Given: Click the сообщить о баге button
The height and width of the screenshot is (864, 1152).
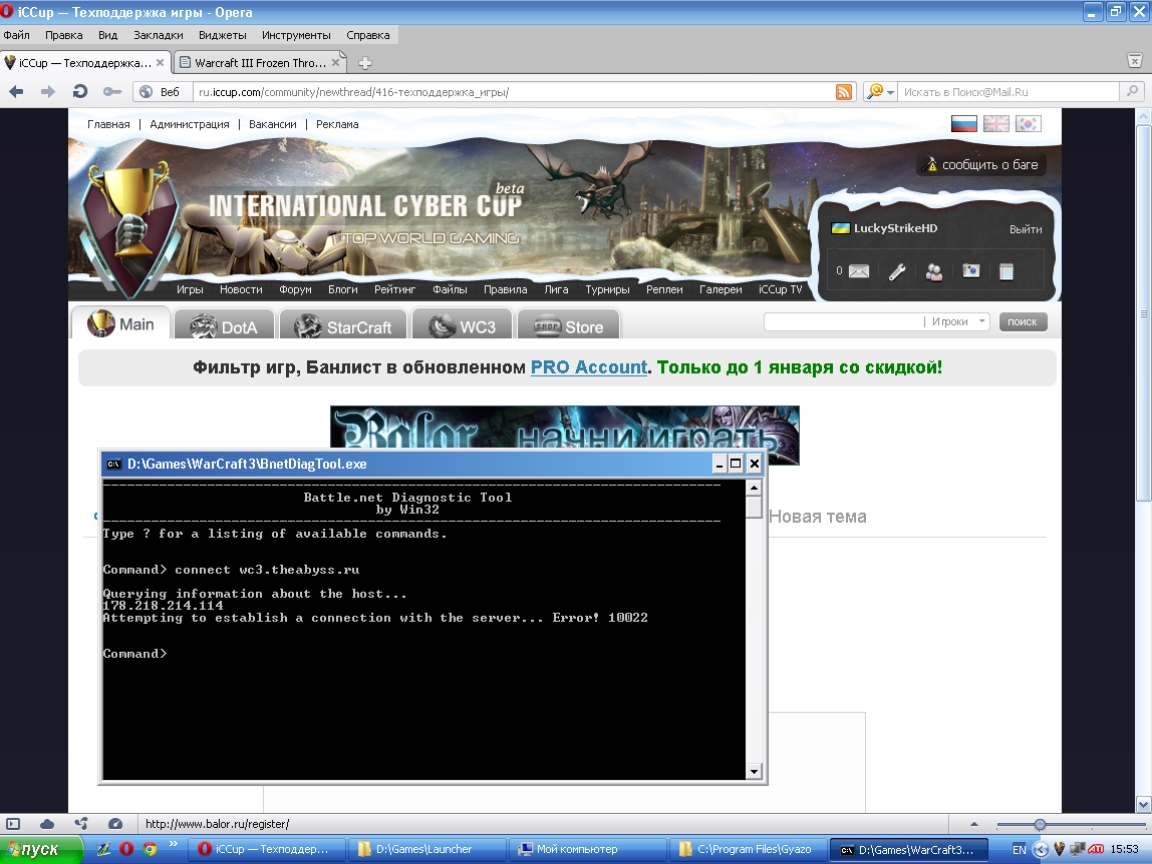Looking at the screenshot, I should click(982, 165).
